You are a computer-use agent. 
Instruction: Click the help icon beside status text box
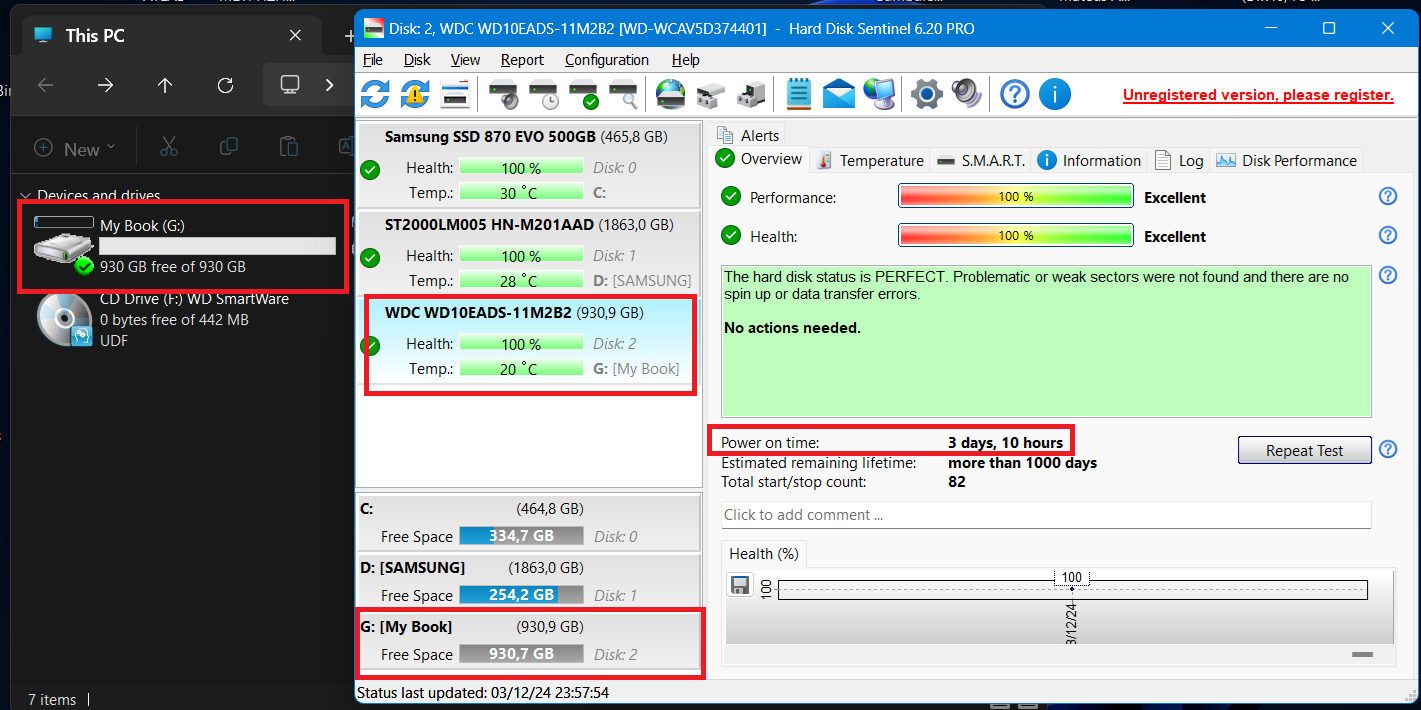(1388, 275)
